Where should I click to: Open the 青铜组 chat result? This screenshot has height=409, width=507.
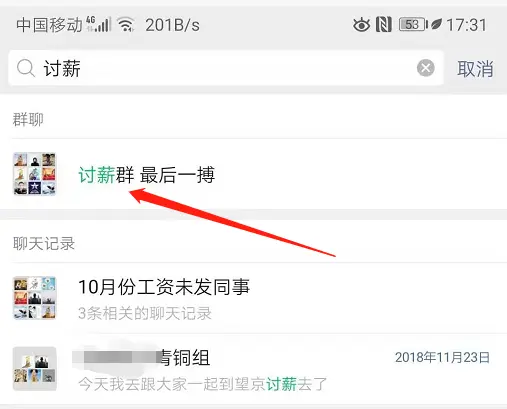(253, 370)
